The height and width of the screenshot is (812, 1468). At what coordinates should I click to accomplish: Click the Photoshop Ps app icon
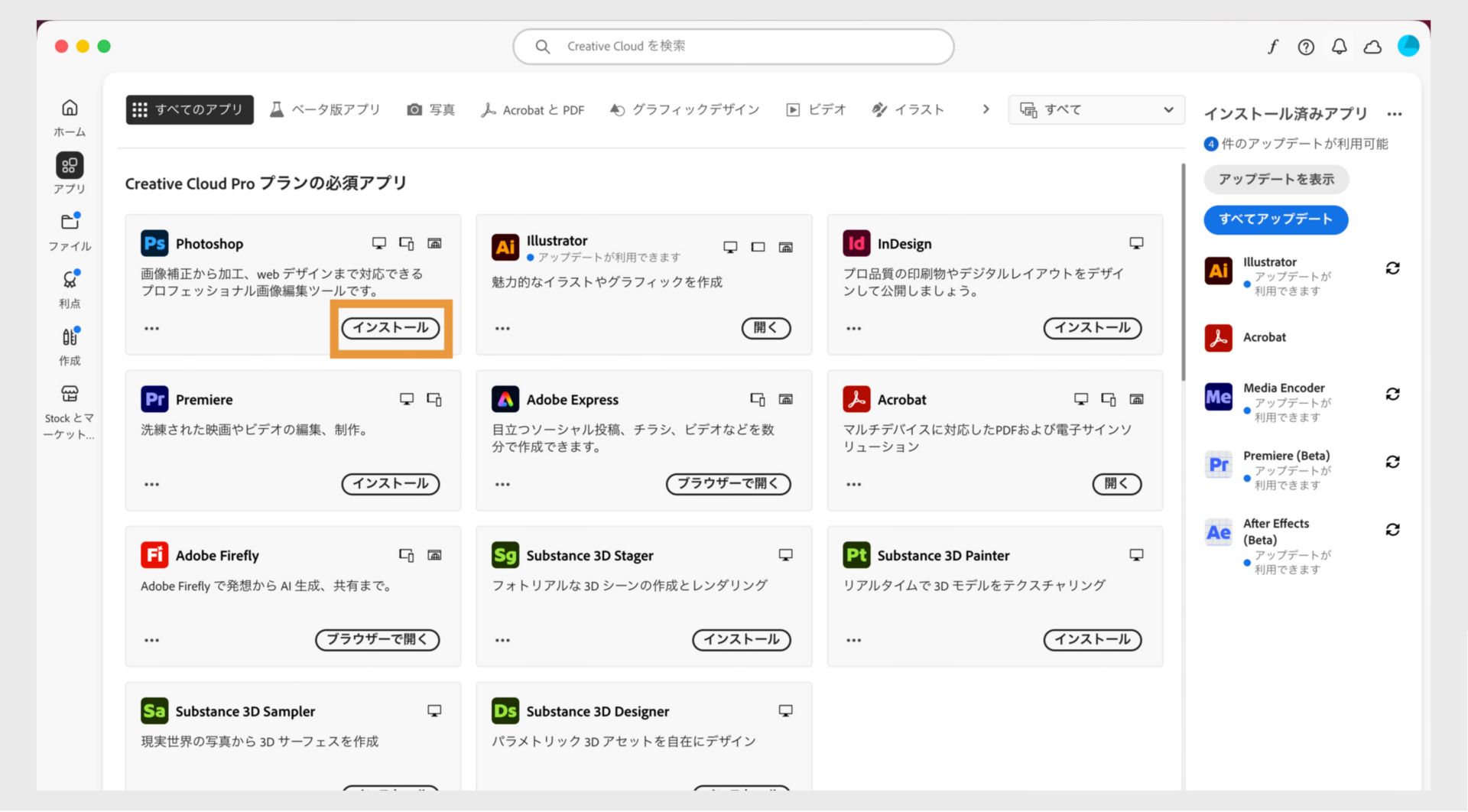[x=154, y=243]
